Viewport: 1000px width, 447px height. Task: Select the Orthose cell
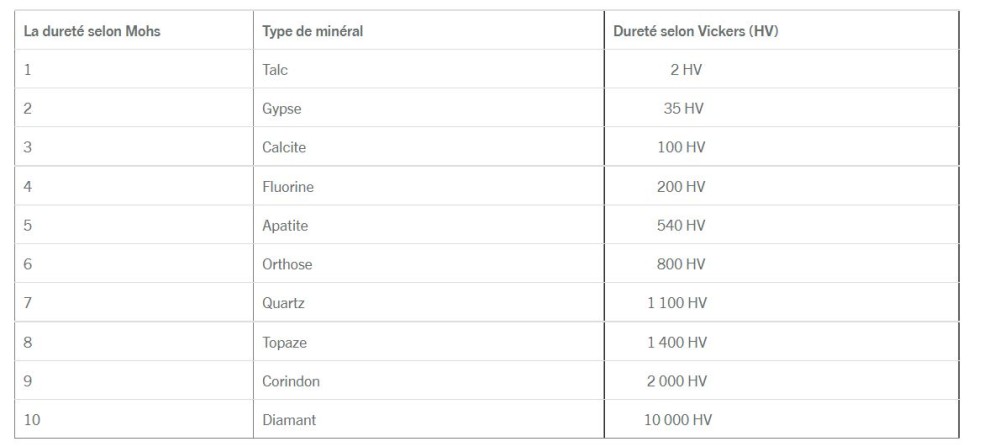[287, 265]
